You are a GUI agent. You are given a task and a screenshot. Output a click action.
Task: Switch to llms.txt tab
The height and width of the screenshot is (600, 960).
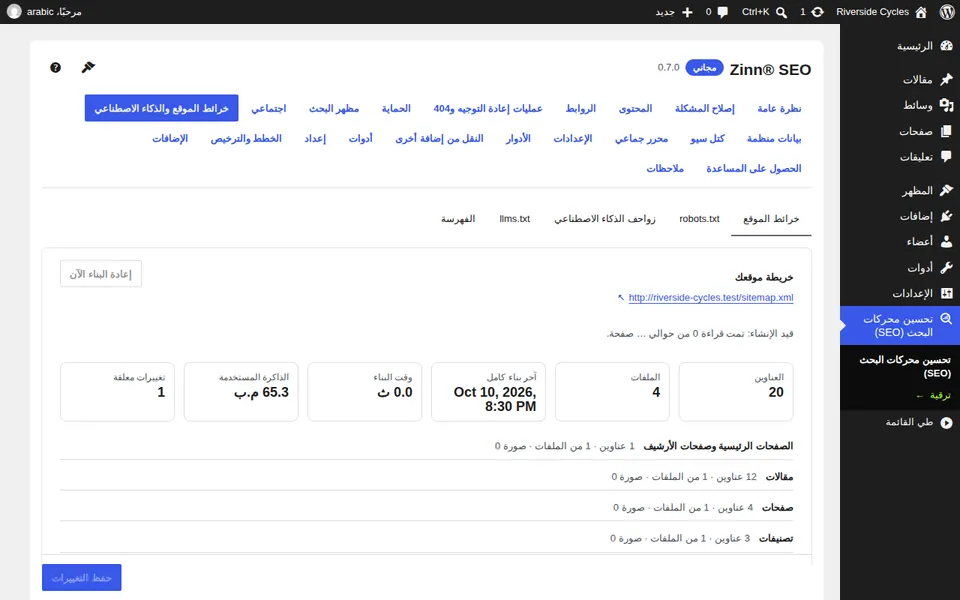[514, 219]
